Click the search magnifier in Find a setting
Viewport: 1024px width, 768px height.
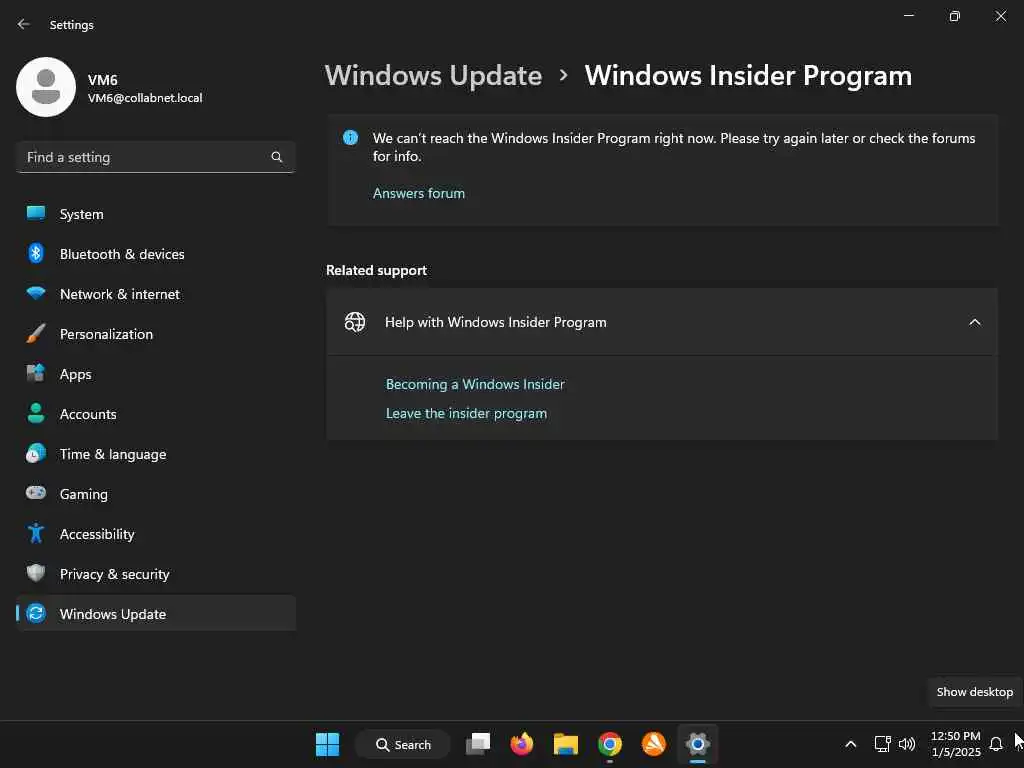(277, 157)
